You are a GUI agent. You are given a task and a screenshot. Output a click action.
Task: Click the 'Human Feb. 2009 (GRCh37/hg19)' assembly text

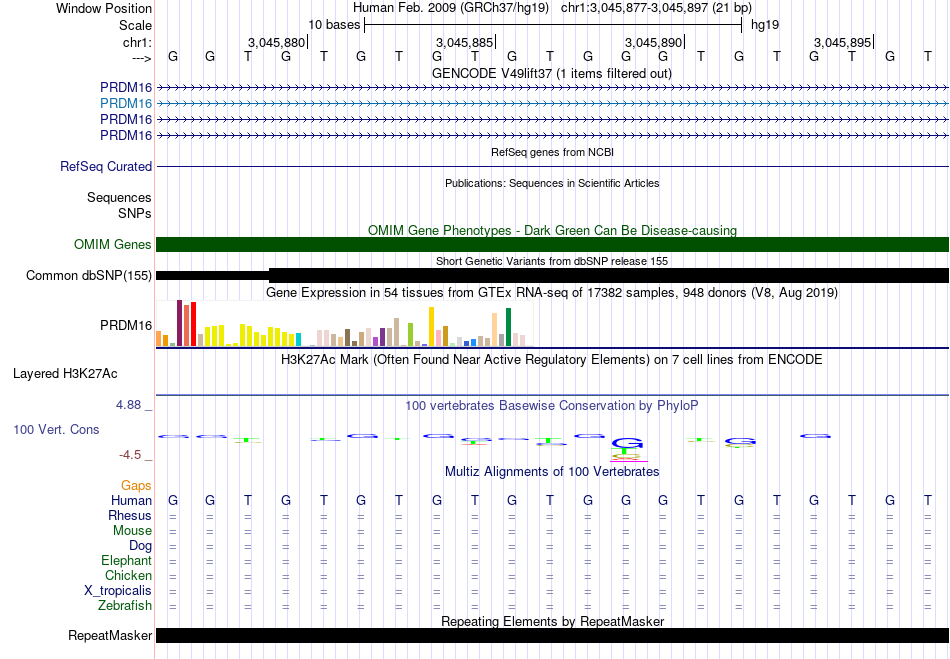(x=451, y=8)
